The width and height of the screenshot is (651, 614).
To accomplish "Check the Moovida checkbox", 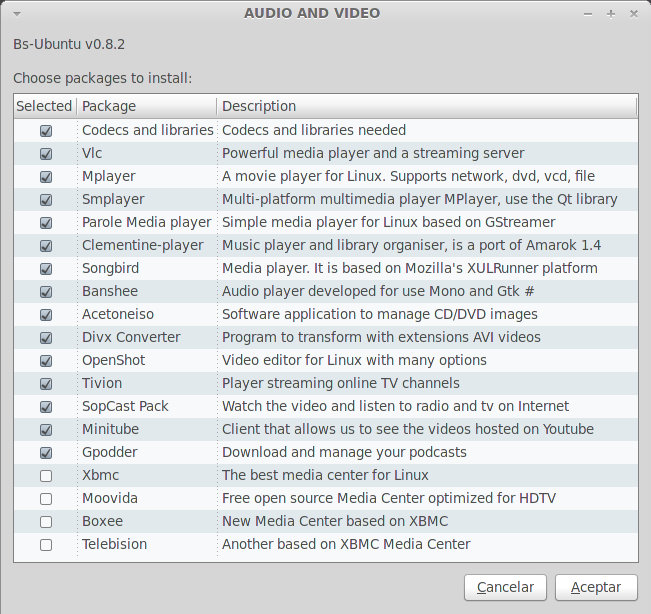I will (46, 499).
